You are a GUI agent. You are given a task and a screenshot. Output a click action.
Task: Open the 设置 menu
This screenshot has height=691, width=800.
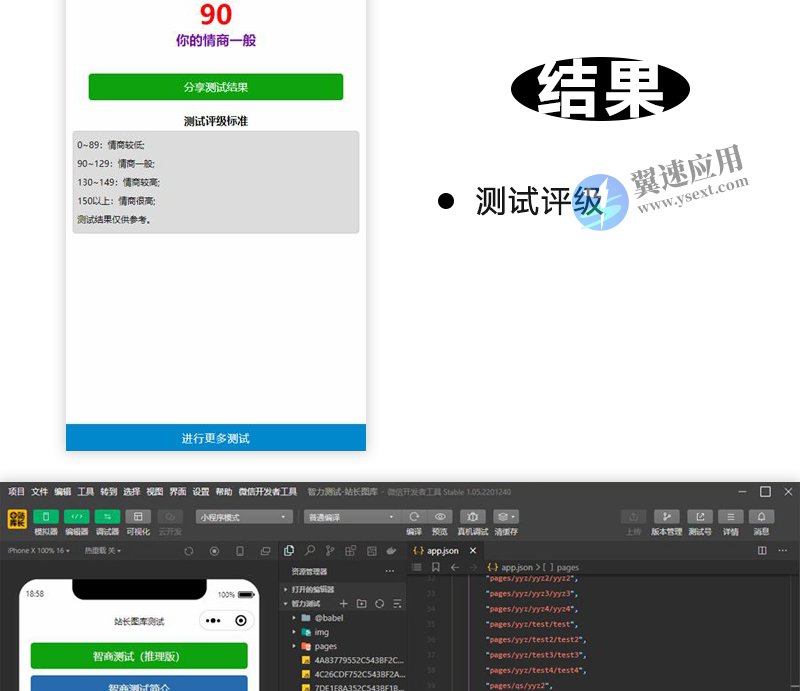[200, 491]
